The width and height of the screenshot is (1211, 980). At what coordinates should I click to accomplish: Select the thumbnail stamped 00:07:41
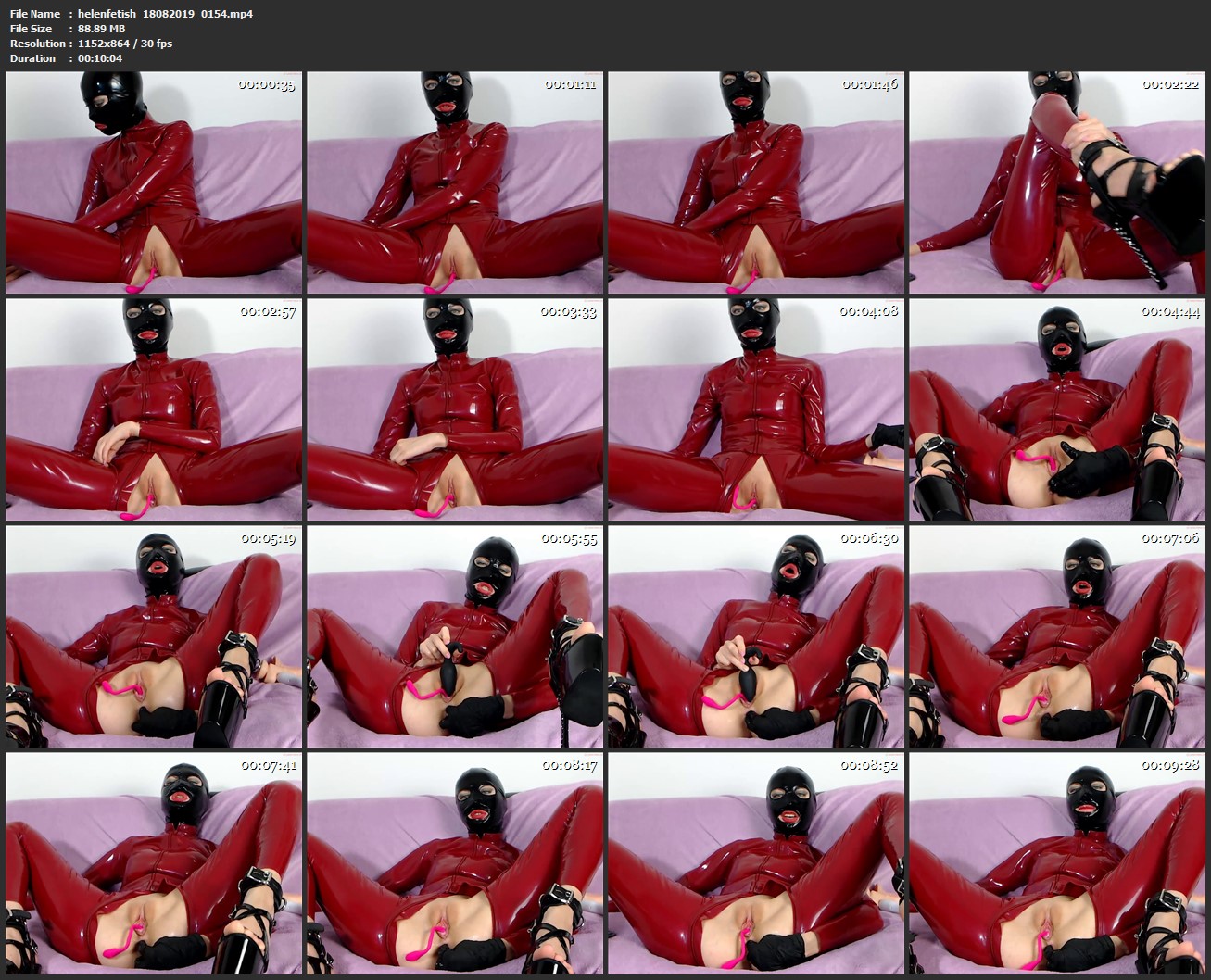(154, 863)
